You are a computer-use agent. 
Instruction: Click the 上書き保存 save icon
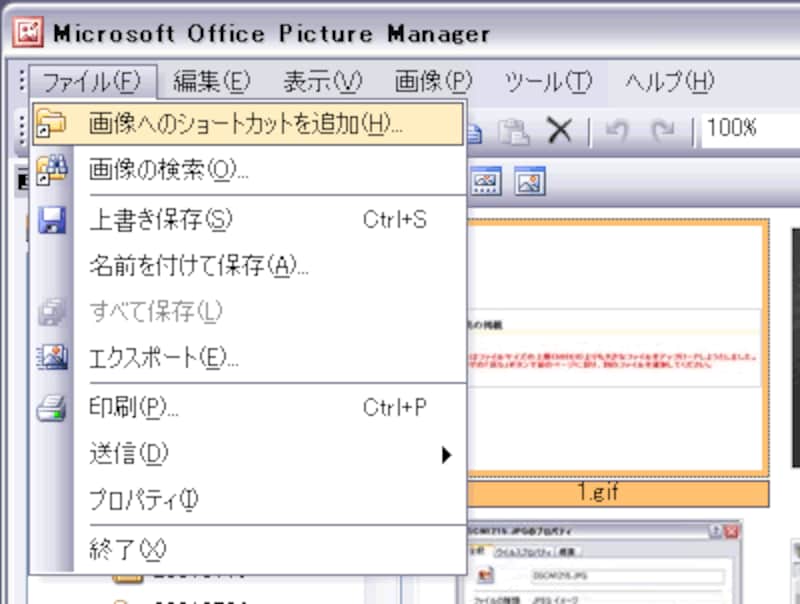52,220
